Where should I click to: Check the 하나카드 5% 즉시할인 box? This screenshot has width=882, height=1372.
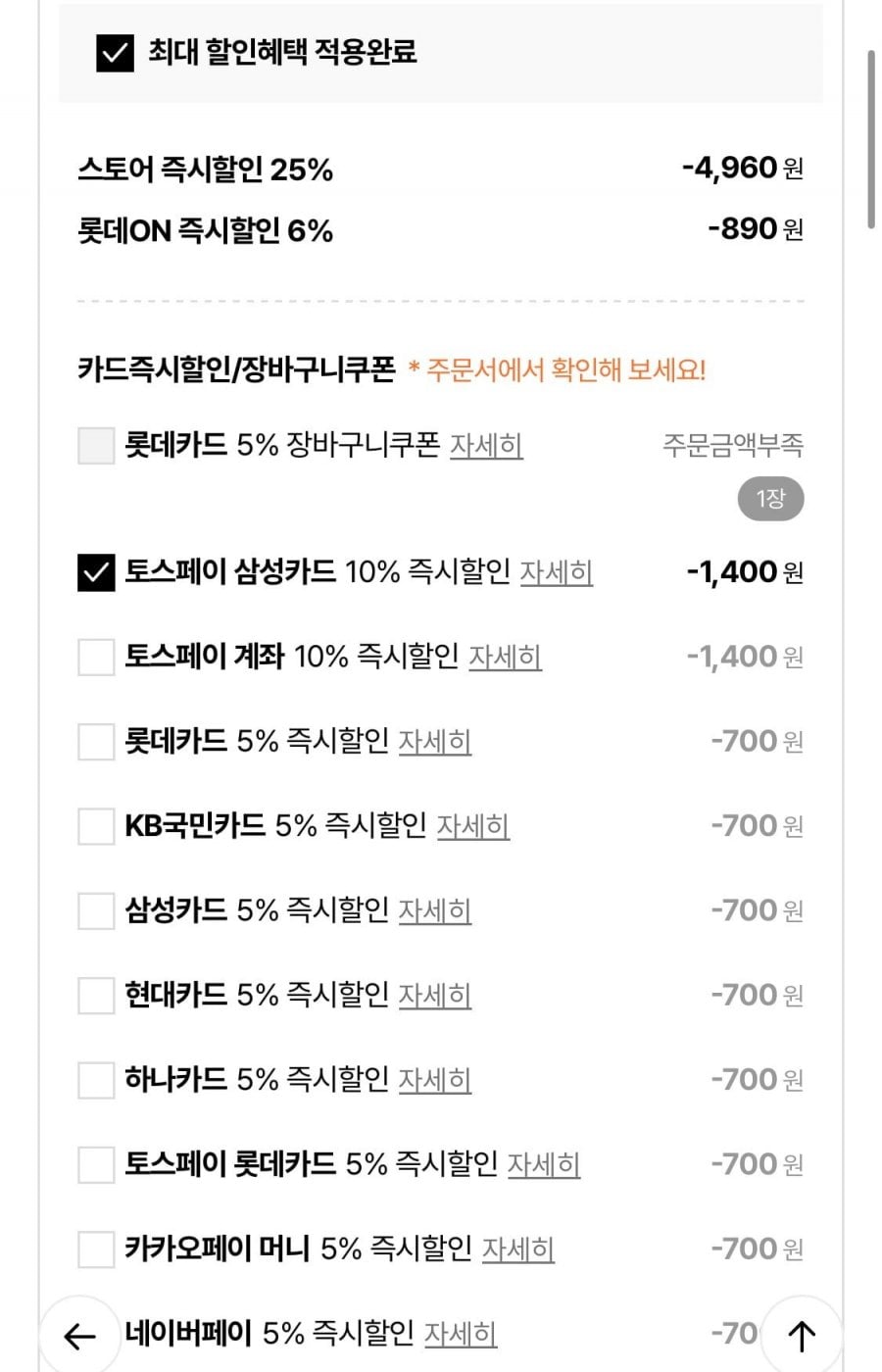coord(96,1080)
